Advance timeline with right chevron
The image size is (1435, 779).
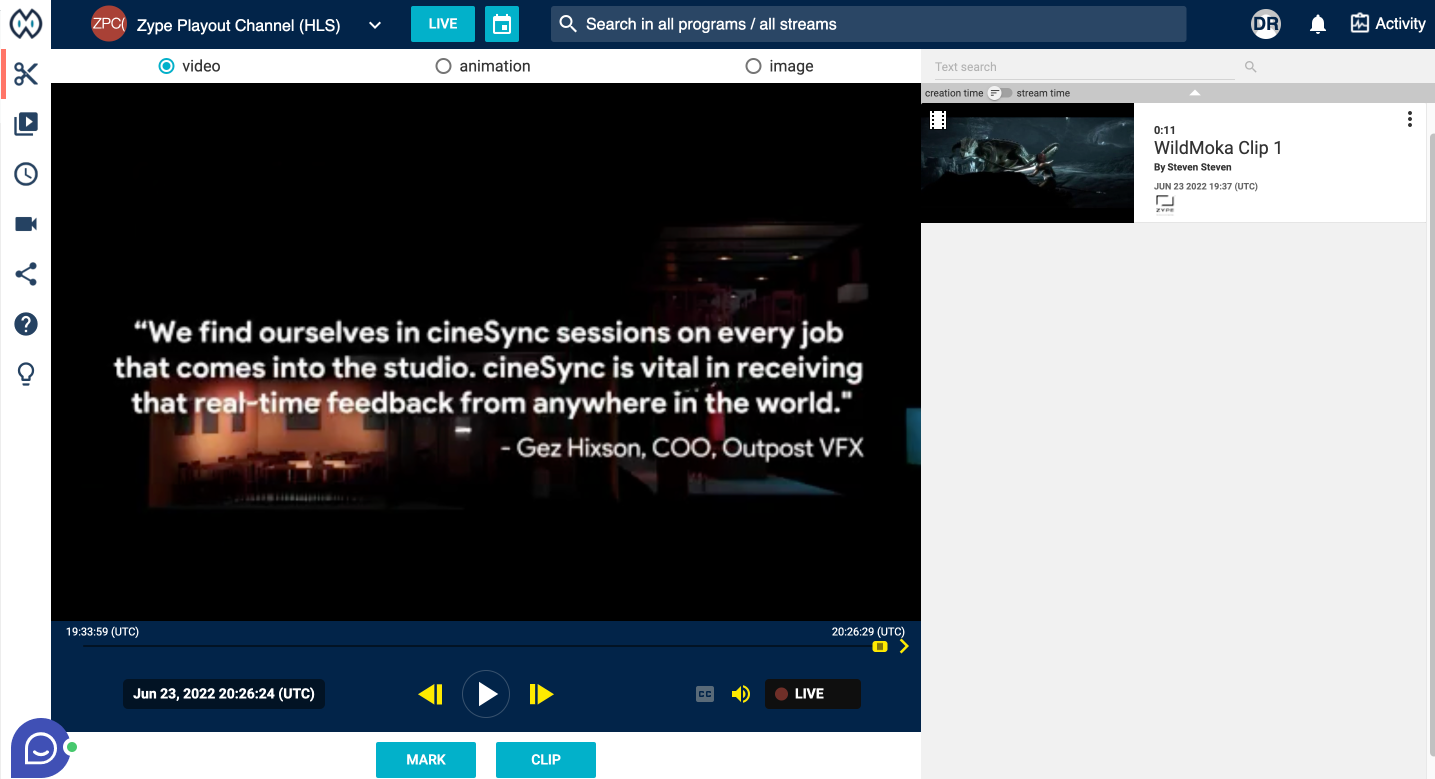pos(904,646)
